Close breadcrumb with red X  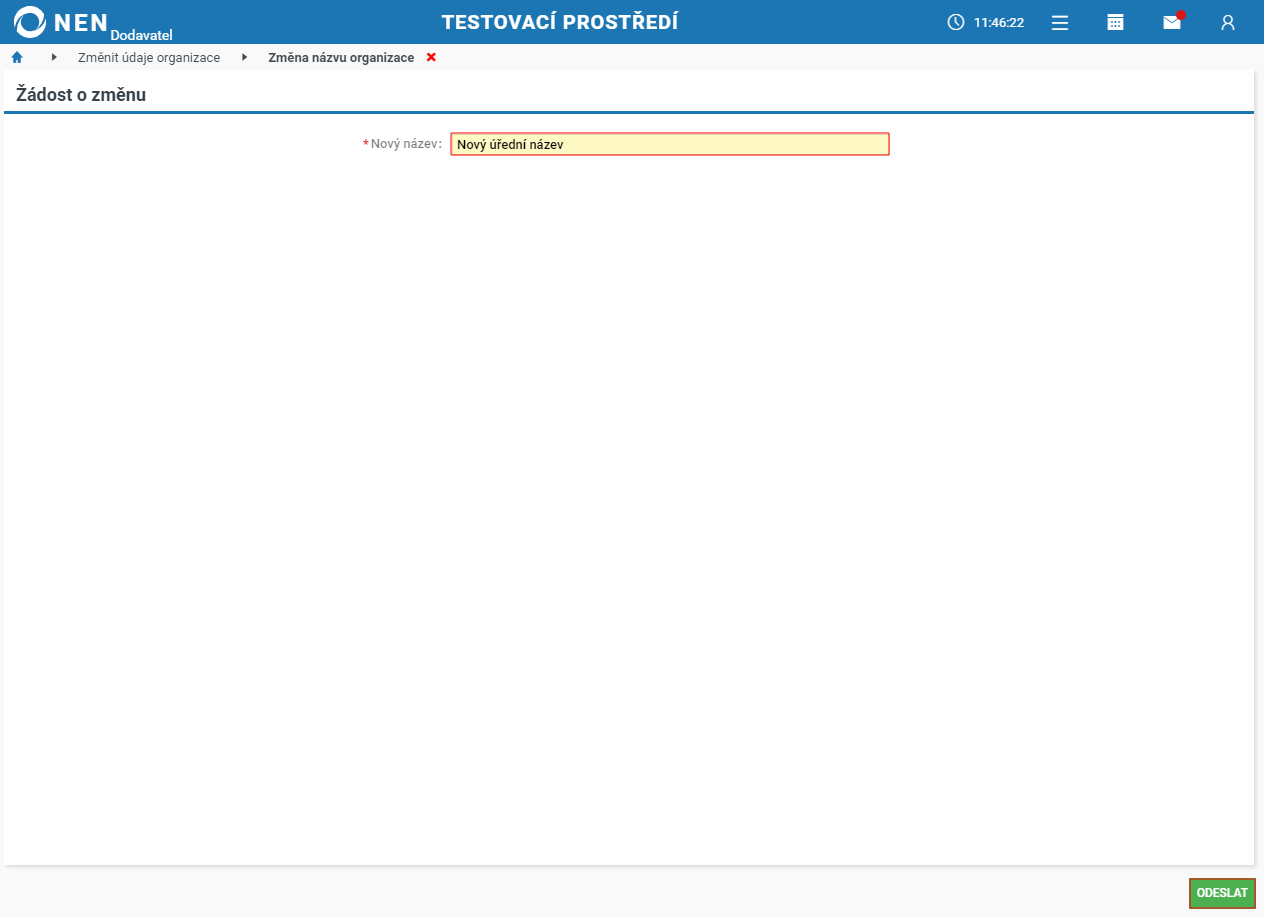431,57
